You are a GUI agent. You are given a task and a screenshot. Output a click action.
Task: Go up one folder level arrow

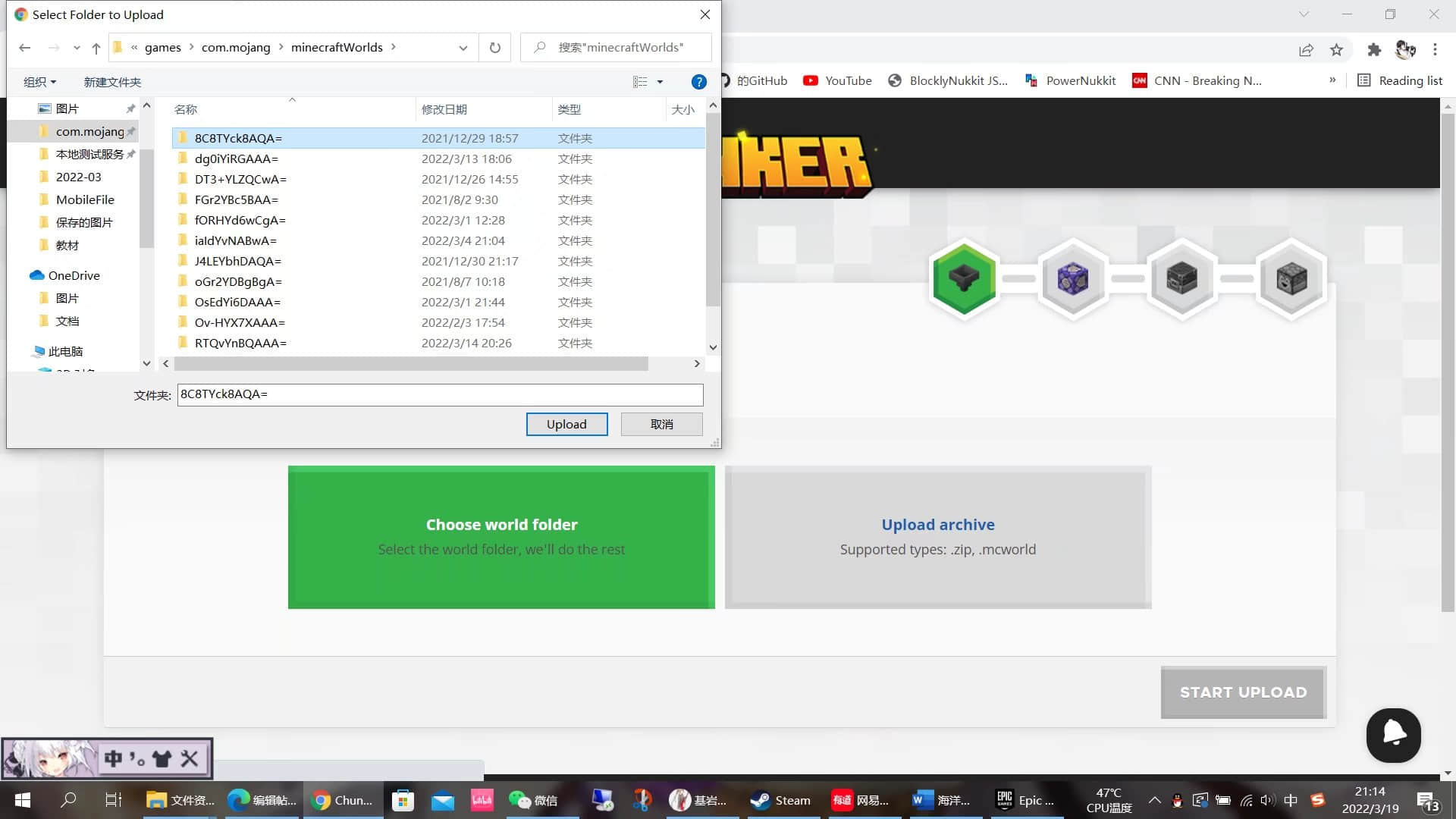[96, 48]
